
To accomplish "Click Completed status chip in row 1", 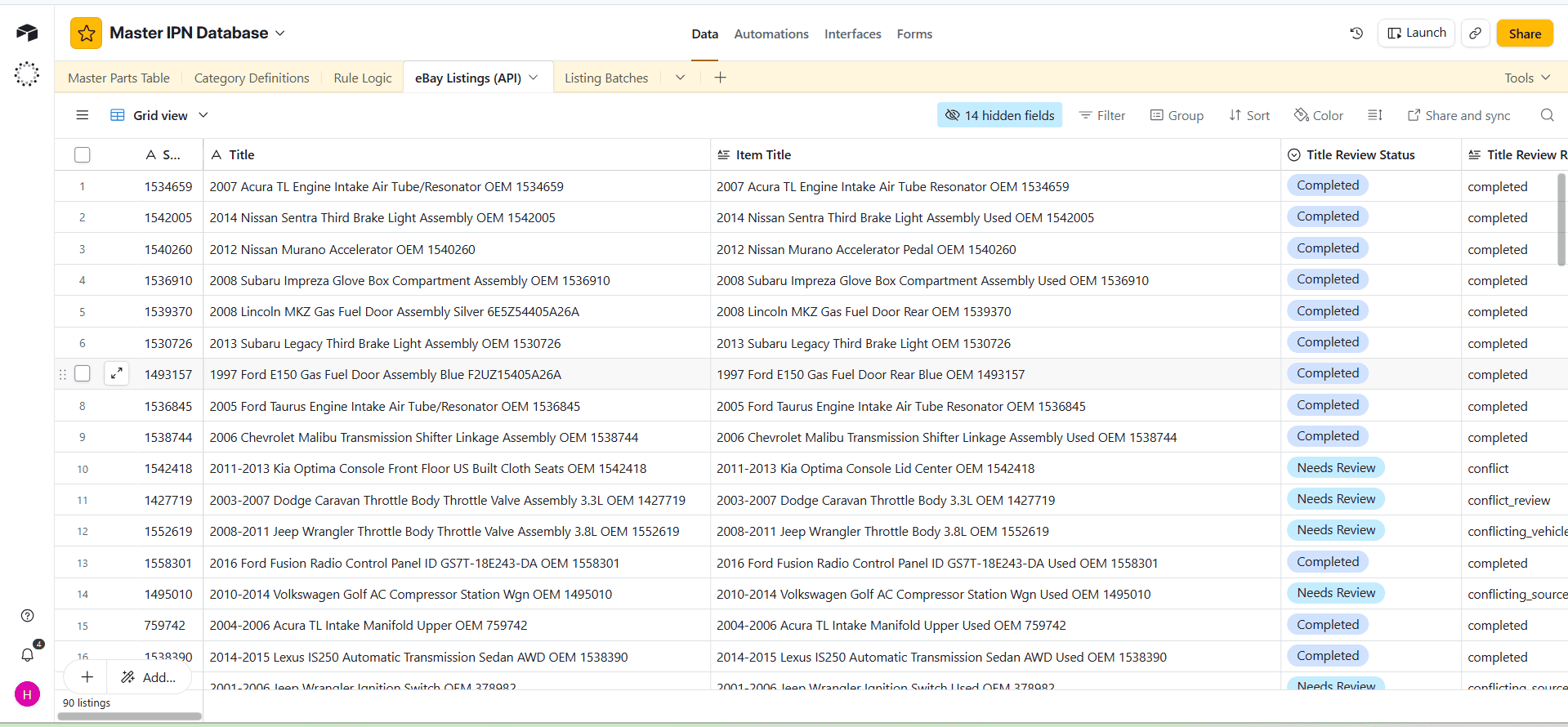I will [x=1328, y=185].
